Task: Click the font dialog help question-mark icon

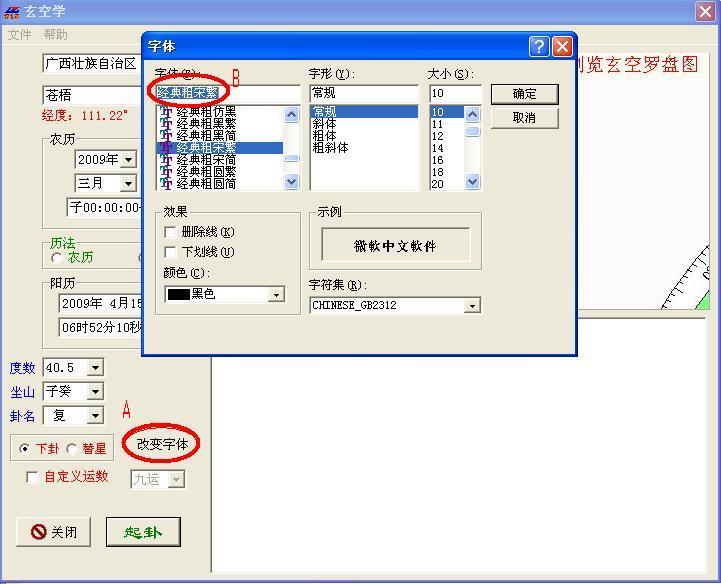Action: tap(540, 47)
